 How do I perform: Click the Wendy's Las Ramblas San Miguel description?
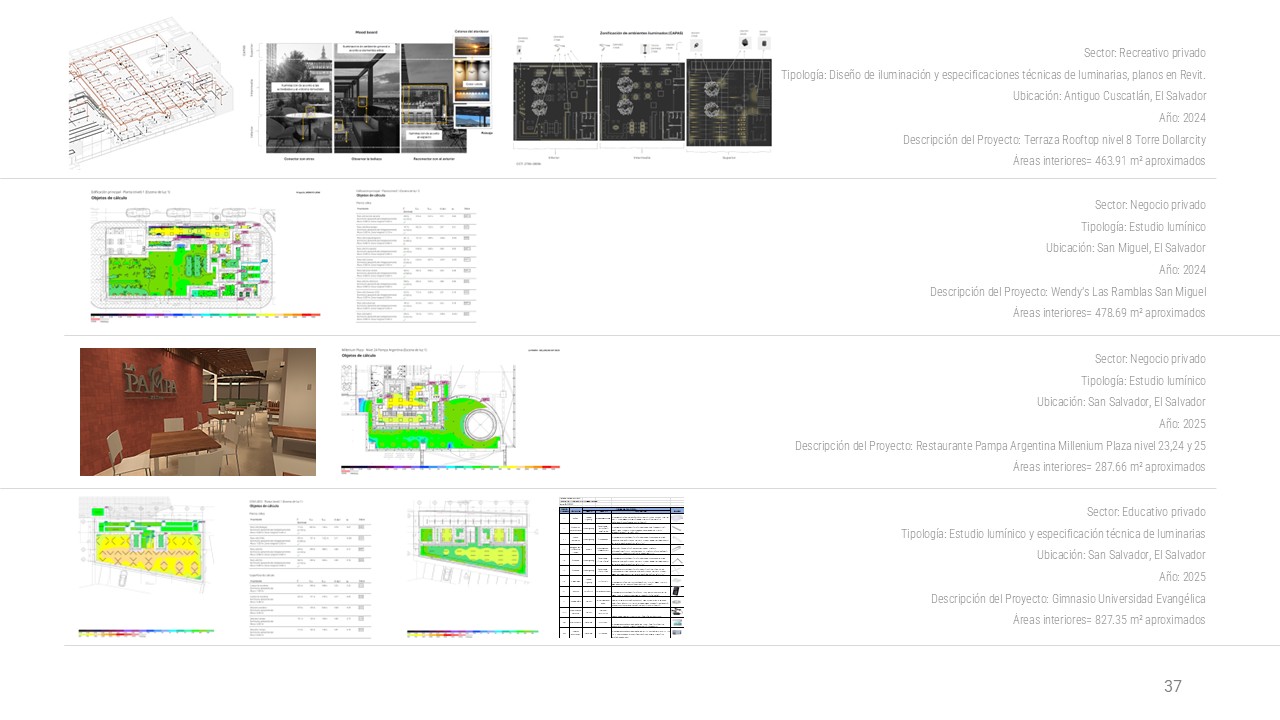pyautogui.click(x=1067, y=292)
